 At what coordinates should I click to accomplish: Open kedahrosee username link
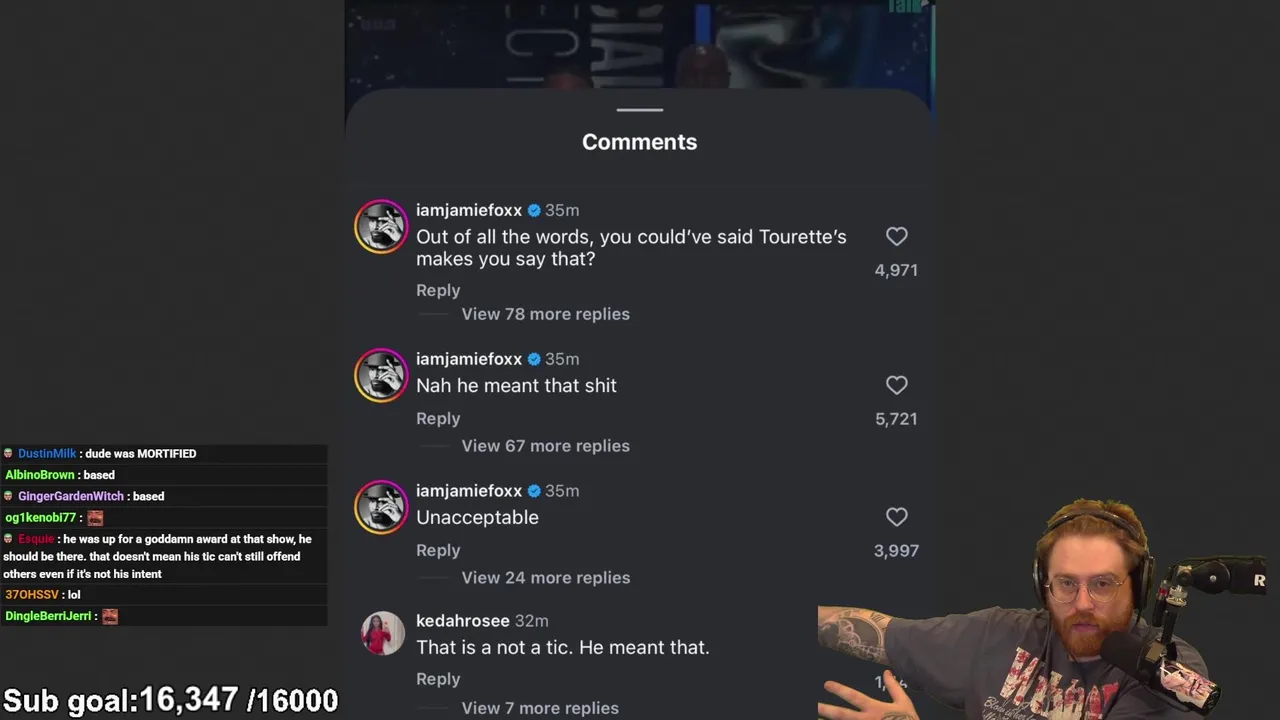tap(463, 621)
